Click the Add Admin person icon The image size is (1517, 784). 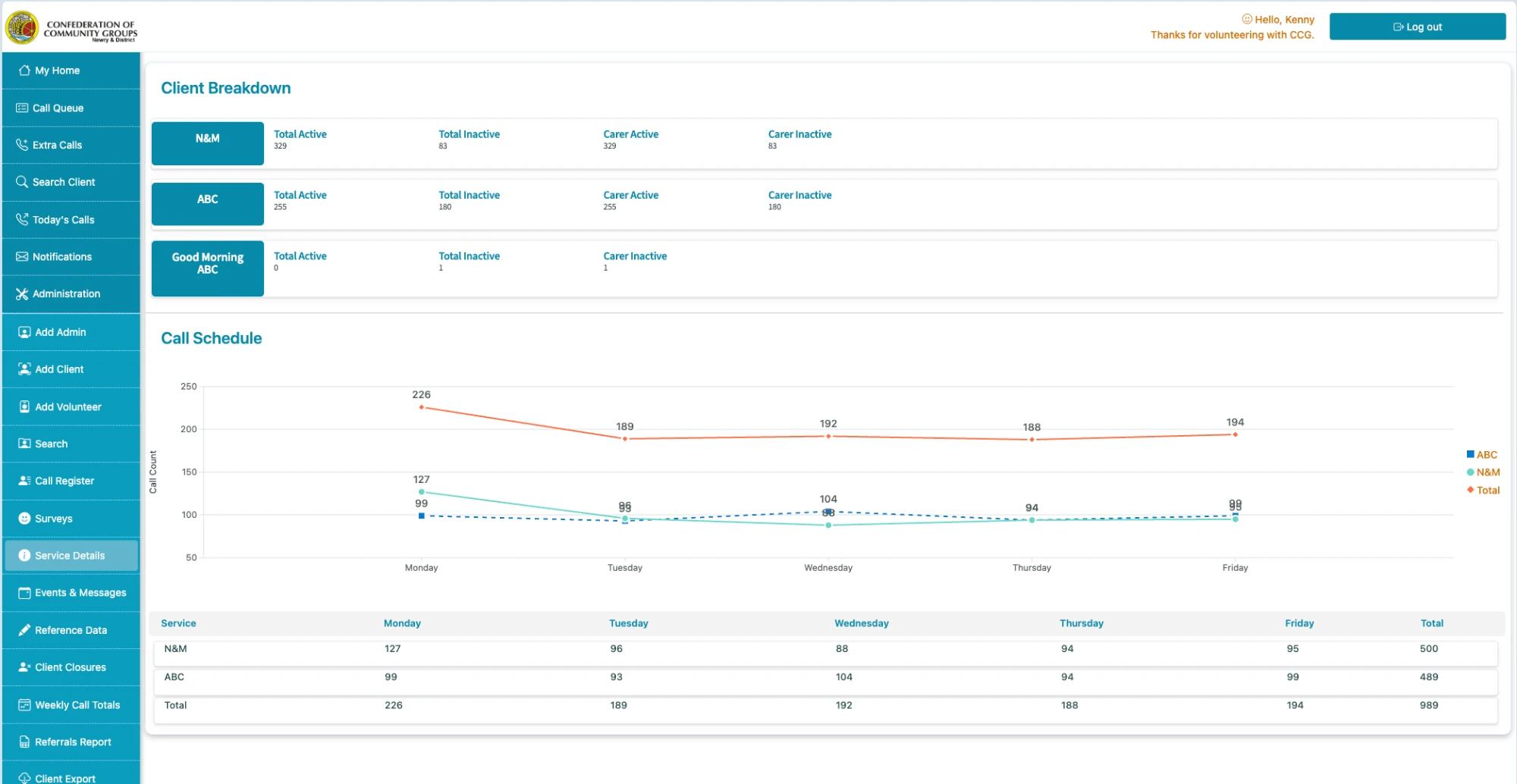pyautogui.click(x=24, y=332)
